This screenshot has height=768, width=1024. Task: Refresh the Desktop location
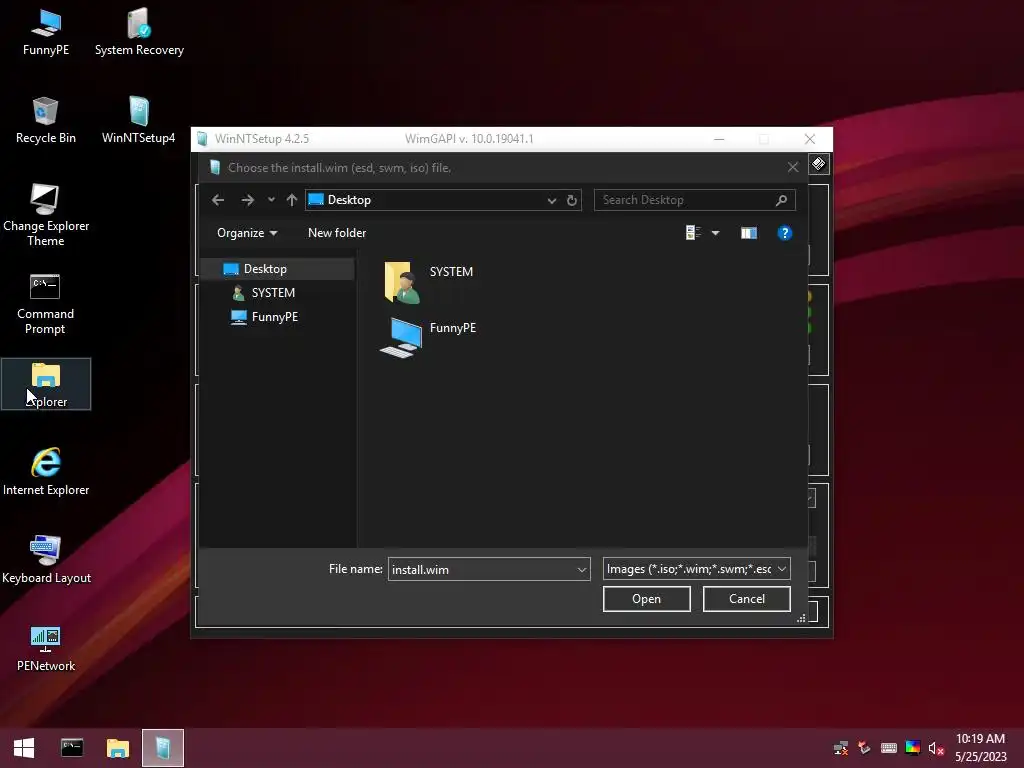572,200
